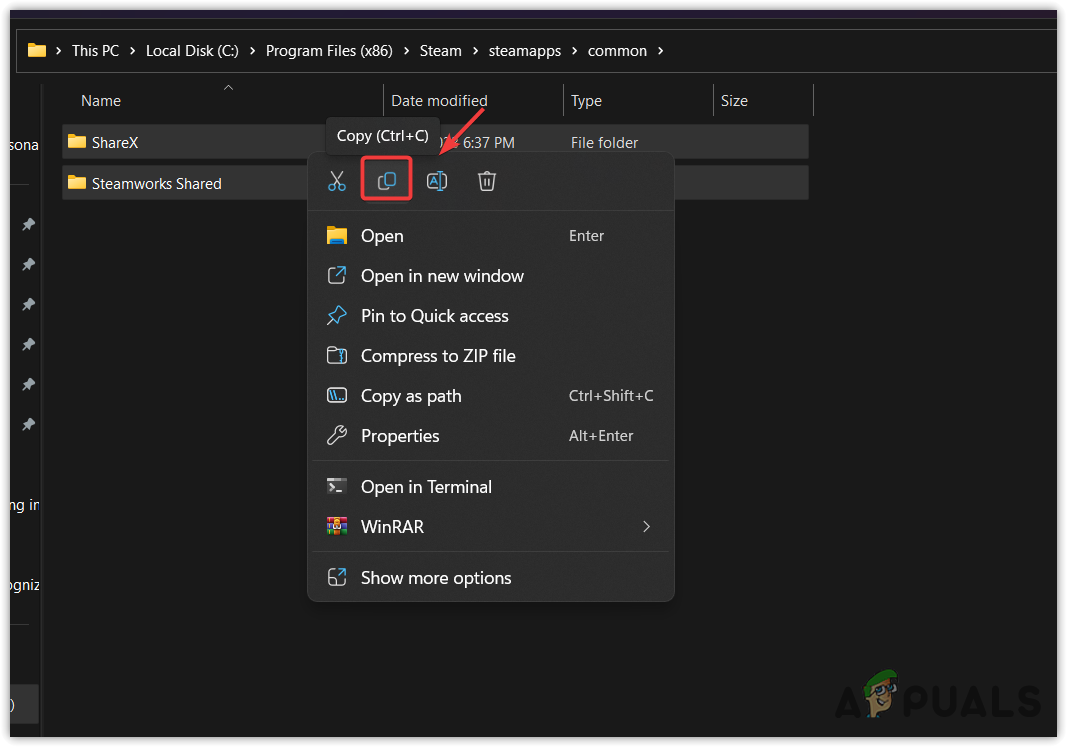This screenshot has width=1067, height=747.
Task: Click the Copy icon in context menu
Action: pyautogui.click(x=386, y=181)
